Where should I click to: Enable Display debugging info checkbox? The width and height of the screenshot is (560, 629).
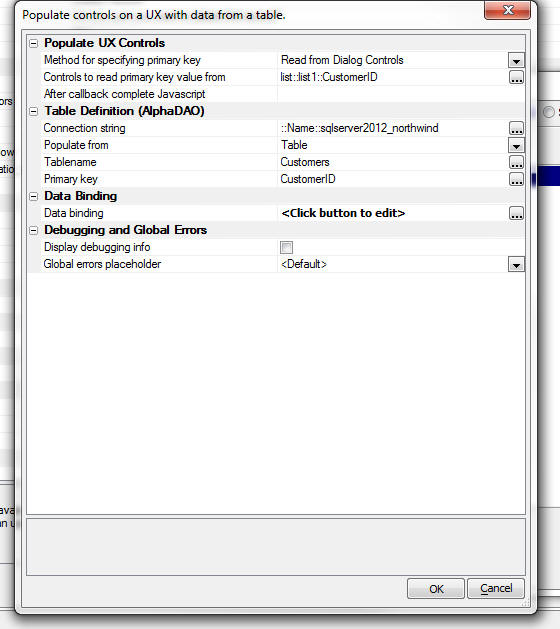pyautogui.click(x=286, y=247)
